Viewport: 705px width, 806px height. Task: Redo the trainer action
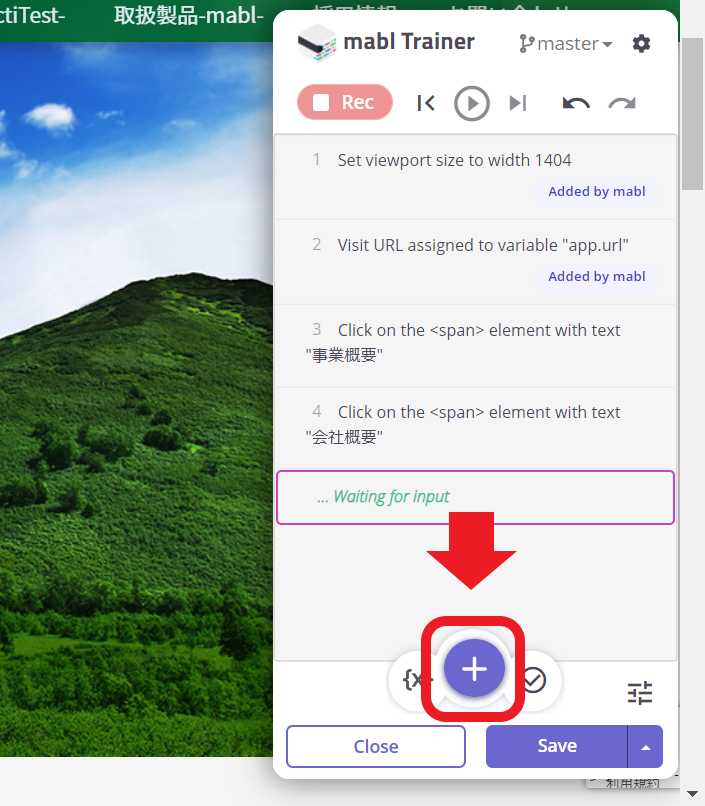(x=622, y=103)
